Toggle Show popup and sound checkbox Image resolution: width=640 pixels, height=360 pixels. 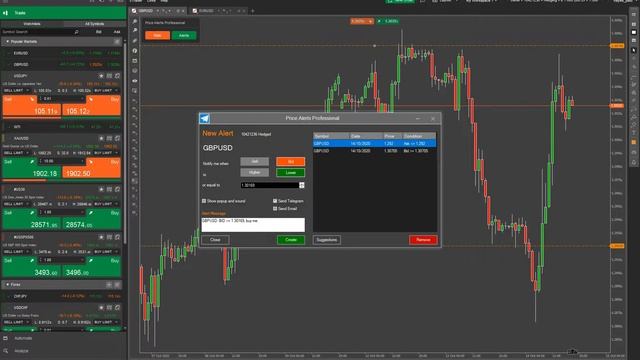point(204,201)
